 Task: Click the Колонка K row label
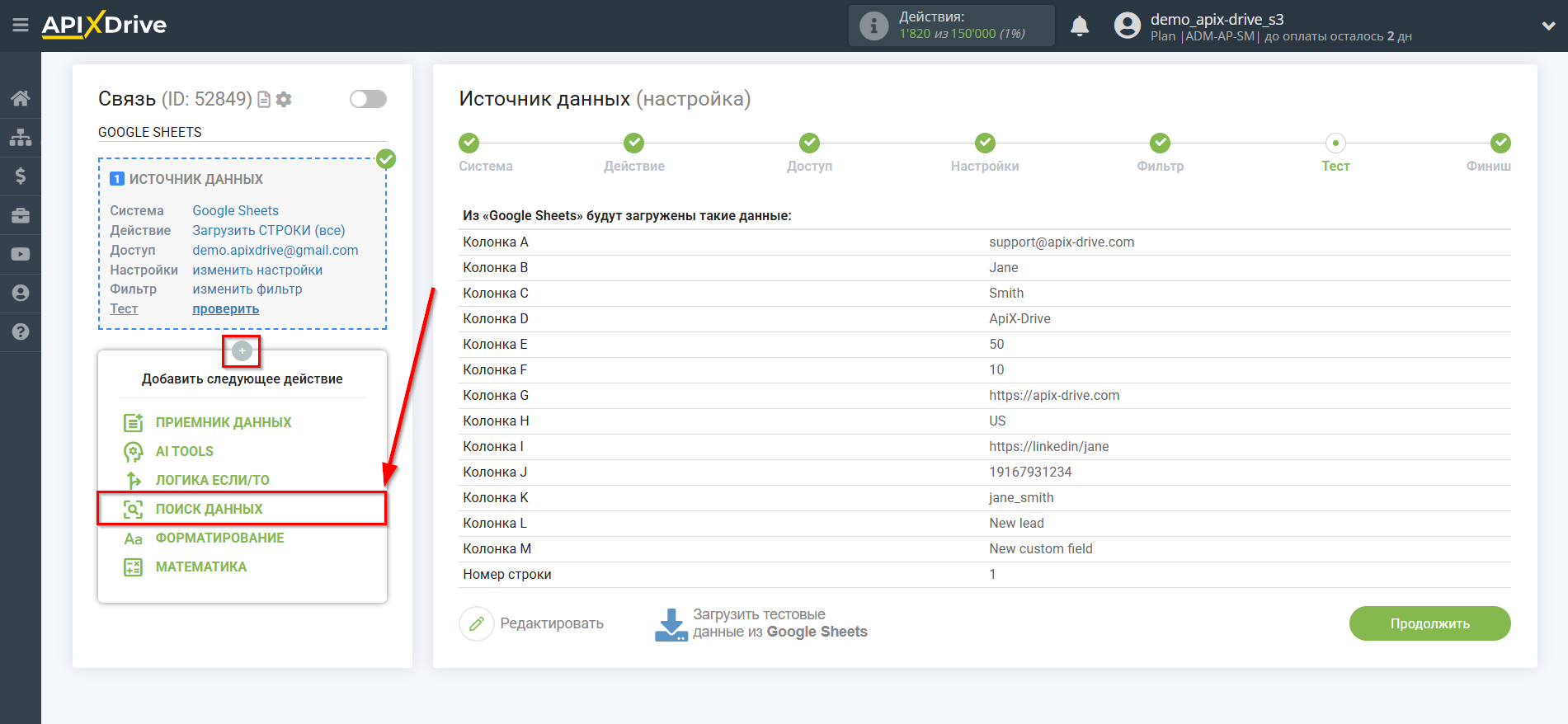point(496,497)
